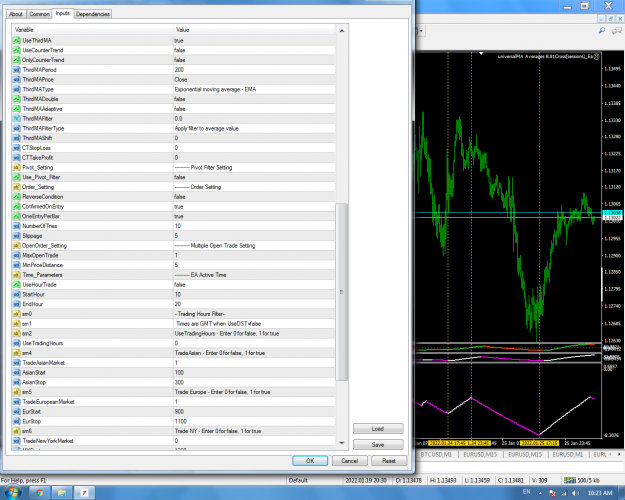Open the search magnifier in the terminal toolbar

[x=602, y=31]
